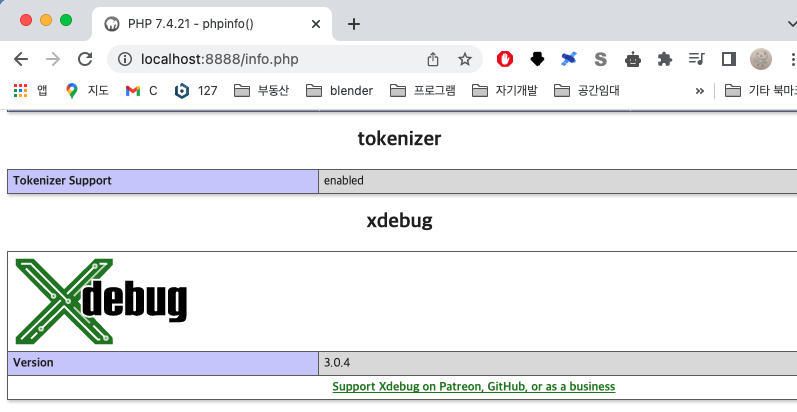Open the 공간임대 bookmark folder
797x412 pixels.
[587, 90]
